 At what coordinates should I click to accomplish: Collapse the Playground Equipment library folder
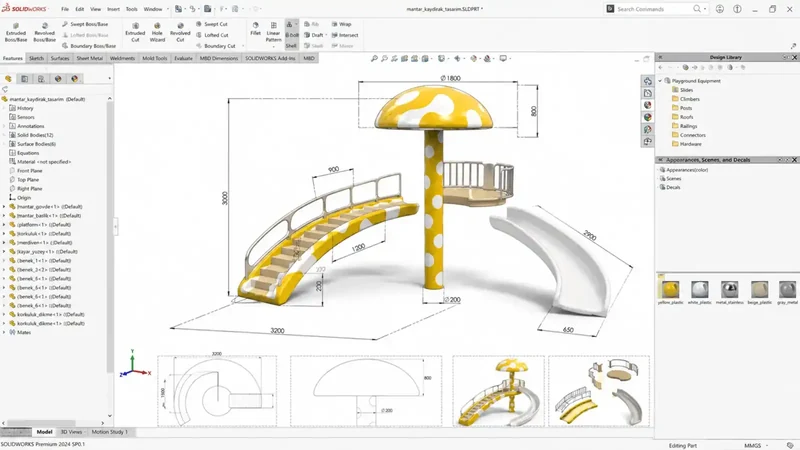click(x=660, y=81)
